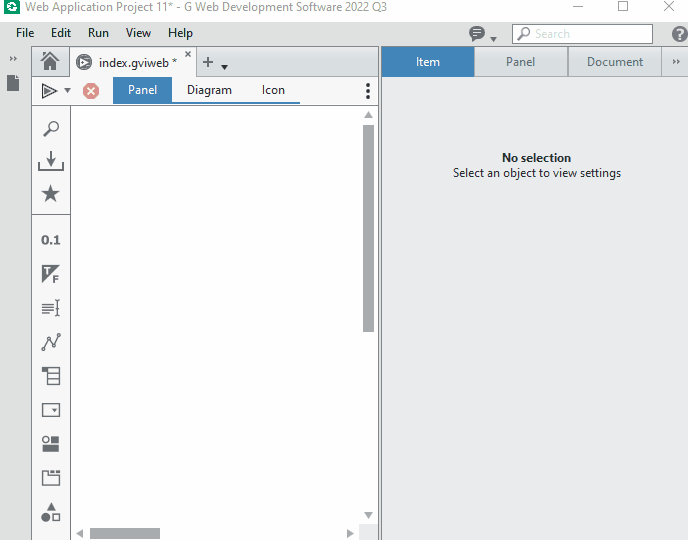The height and width of the screenshot is (540, 688).
Task: Expand the left navigation pane chevrons
Action: pos(13,58)
